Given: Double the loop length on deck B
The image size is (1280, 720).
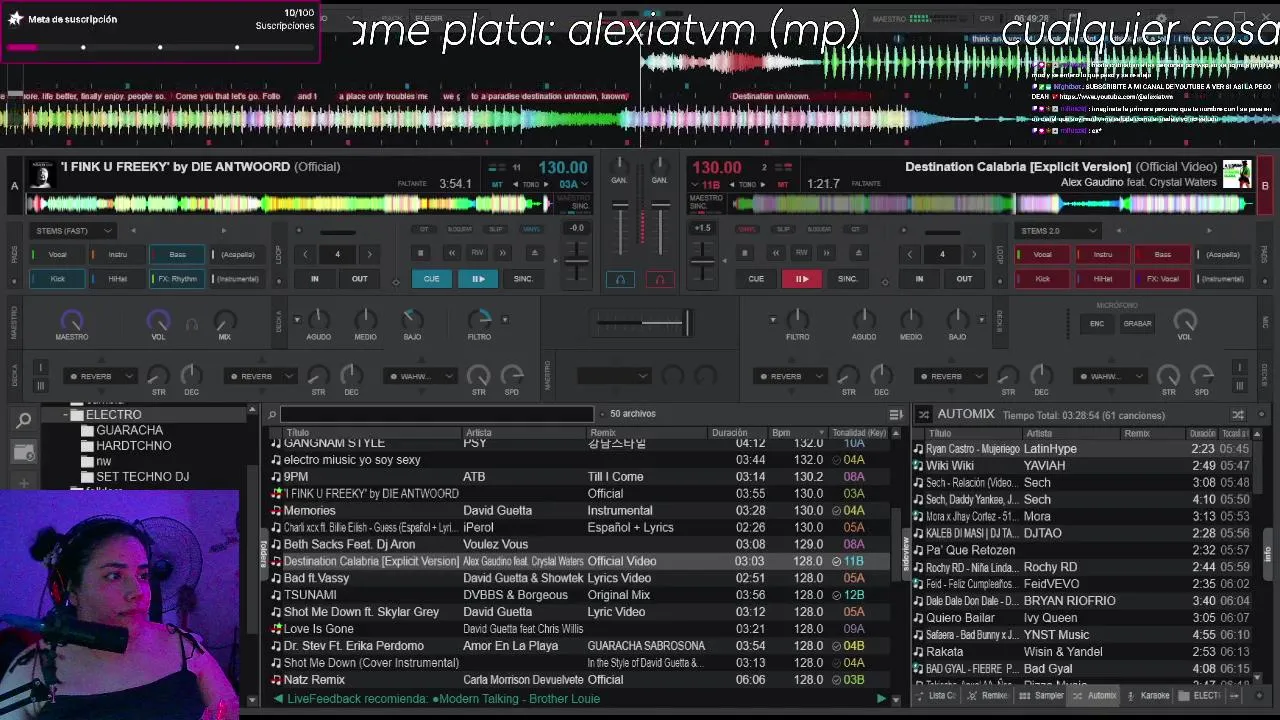Looking at the screenshot, I should click(x=974, y=254).
